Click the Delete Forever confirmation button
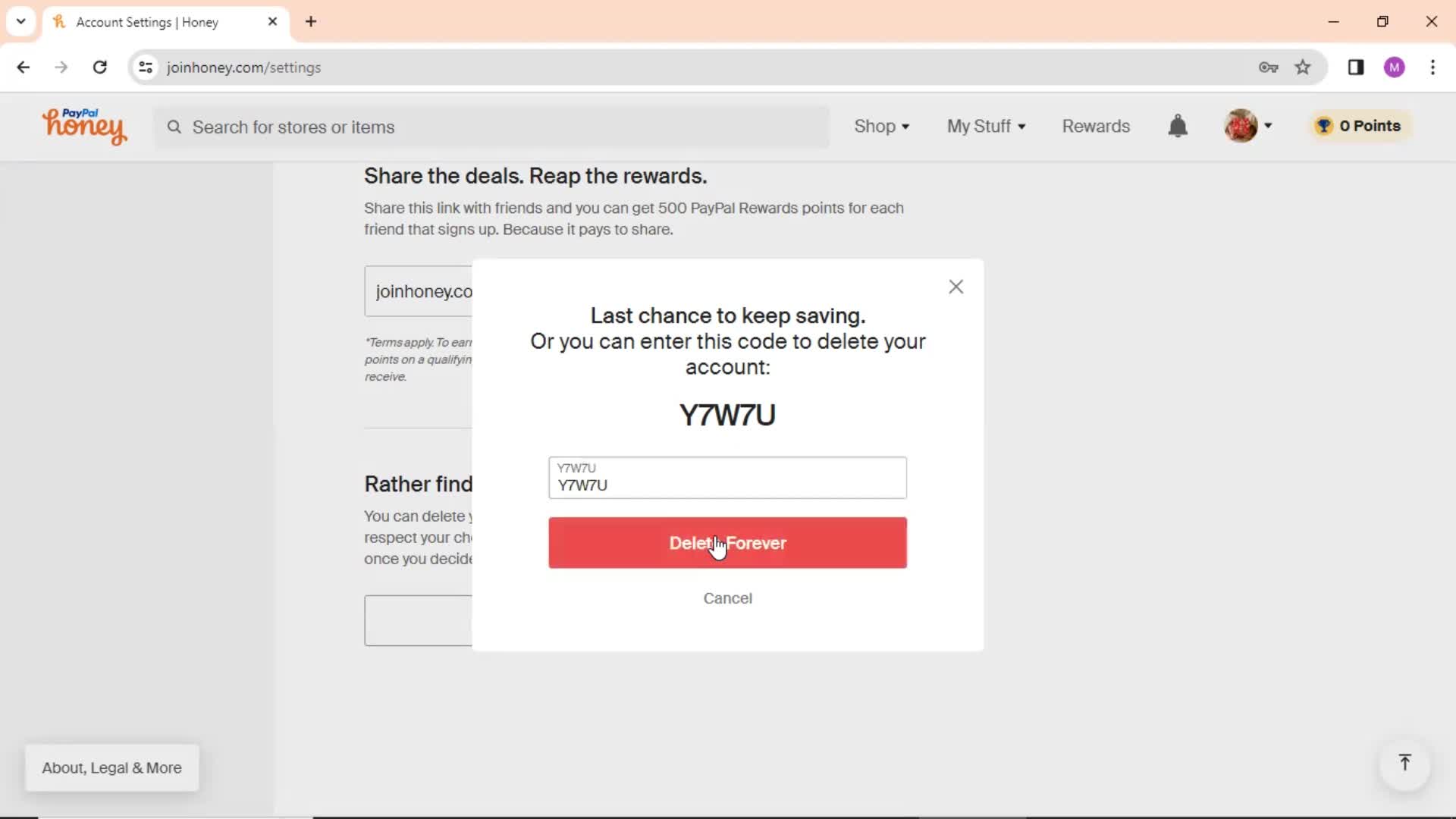The width and height of the screenshot is (1456, 819). click(x=728, y=542)
